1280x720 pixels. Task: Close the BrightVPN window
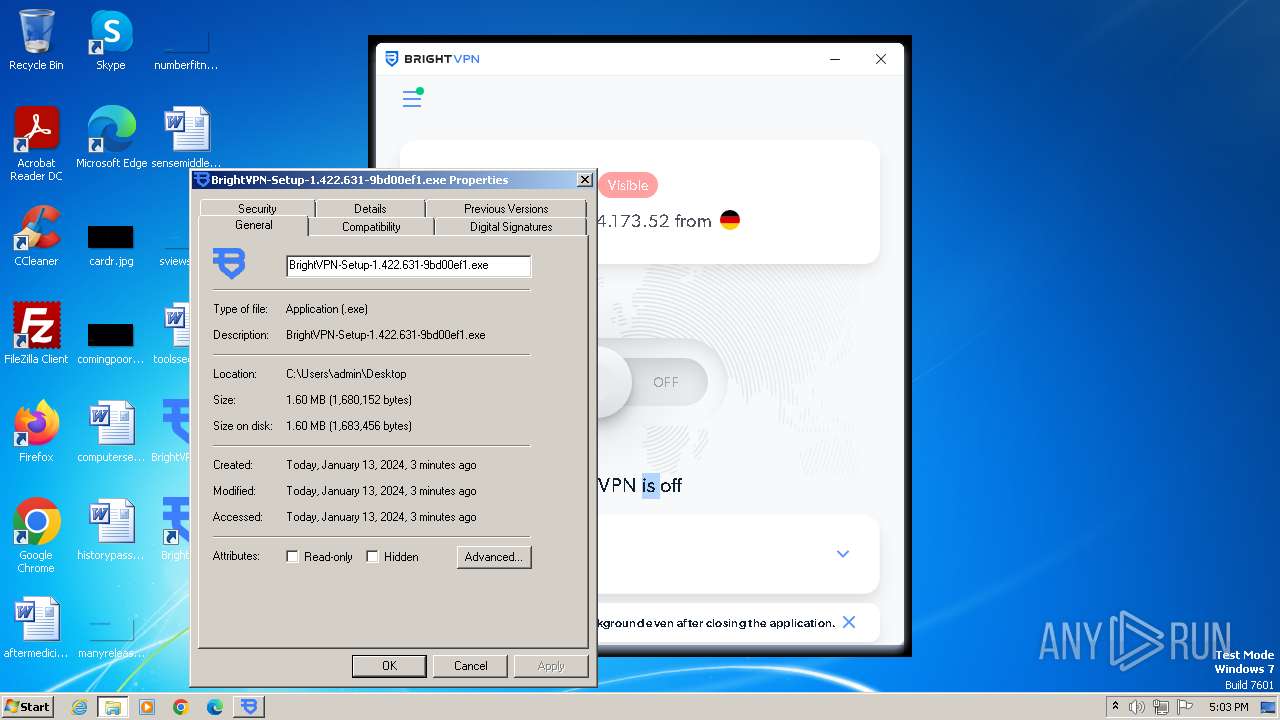coord(880,59)
